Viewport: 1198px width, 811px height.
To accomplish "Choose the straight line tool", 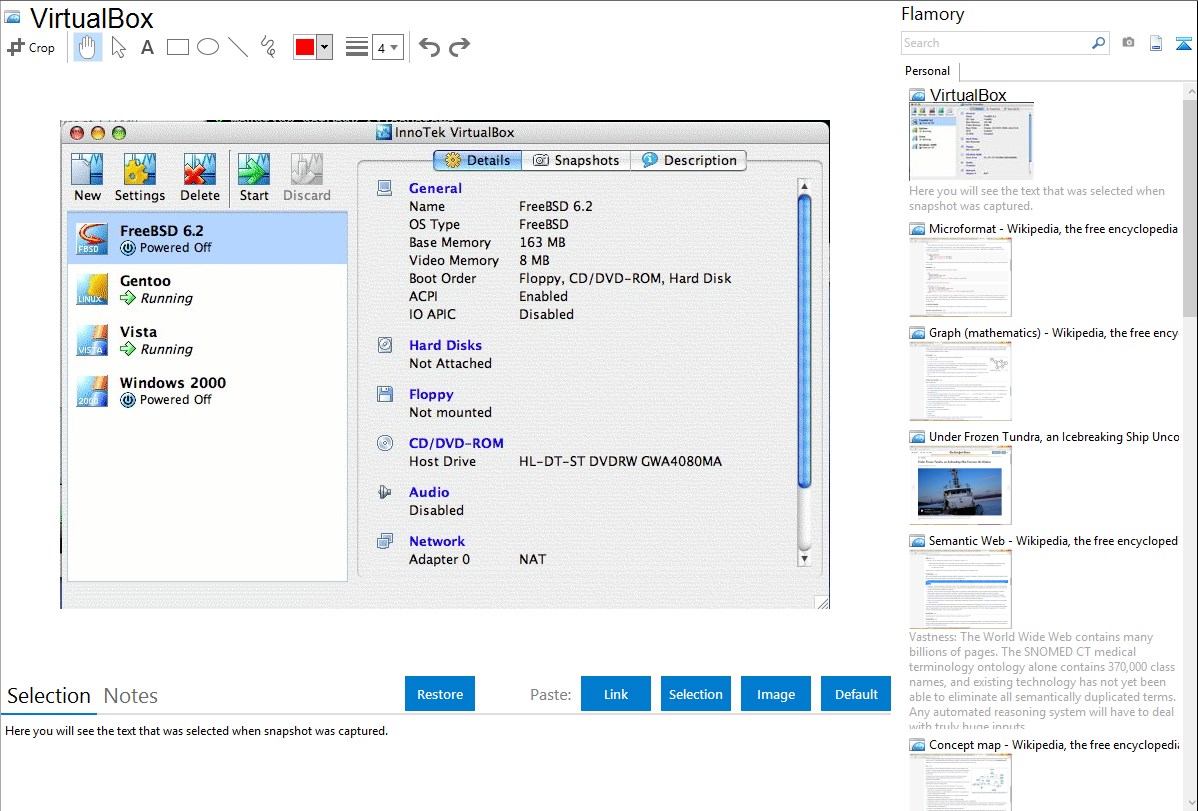I will tap(238, 47).
